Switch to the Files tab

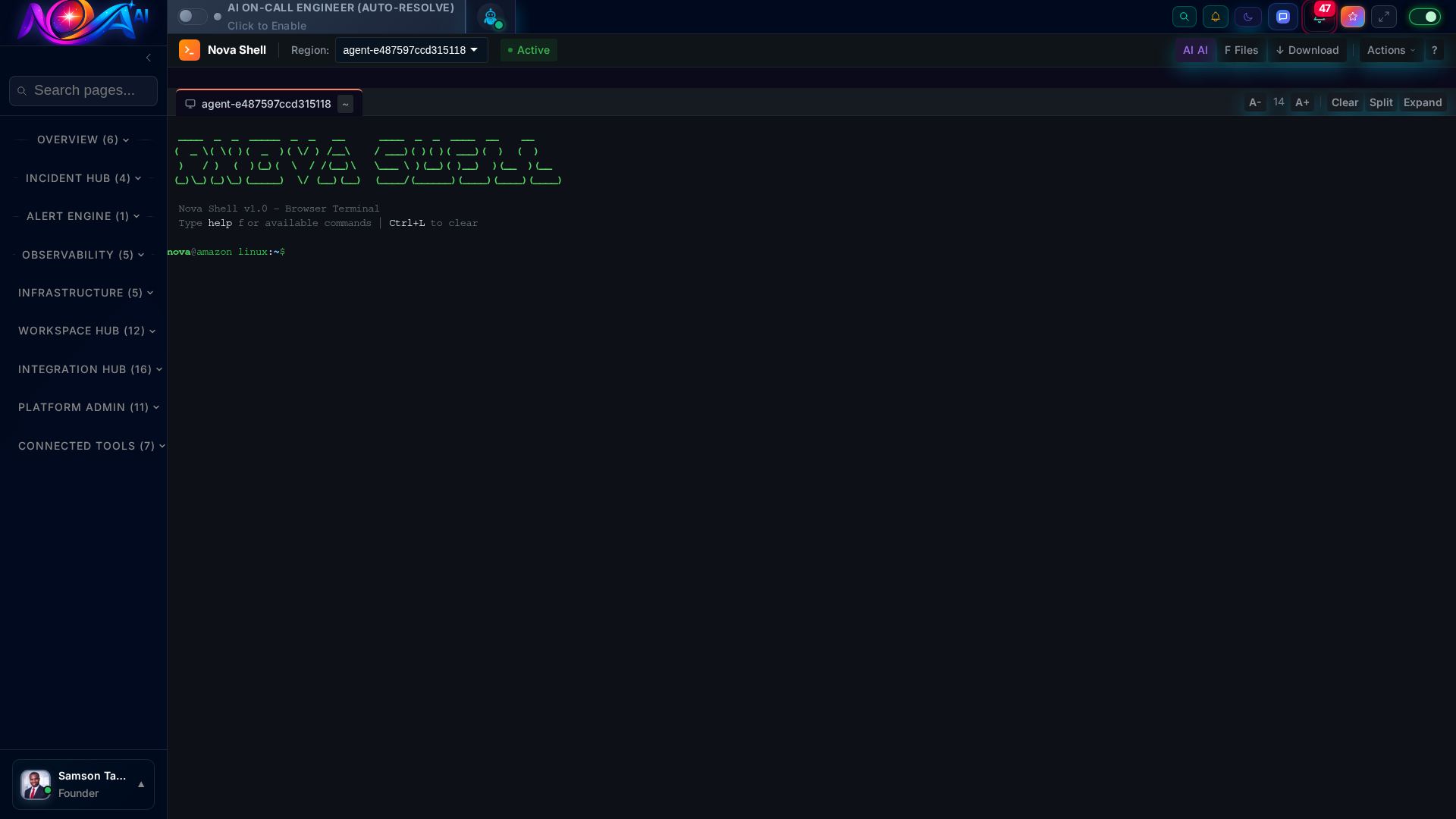point(1241,50)
